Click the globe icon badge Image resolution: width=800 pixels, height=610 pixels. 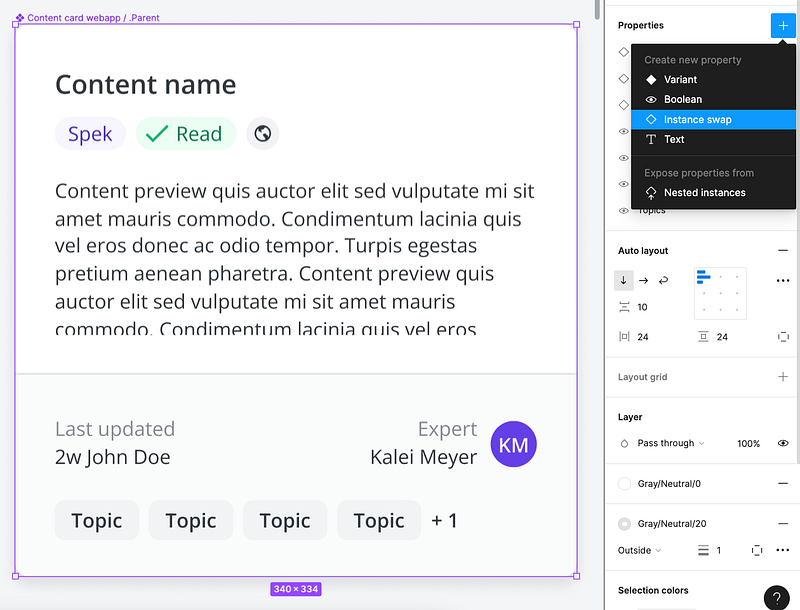[x=262, y=134]
